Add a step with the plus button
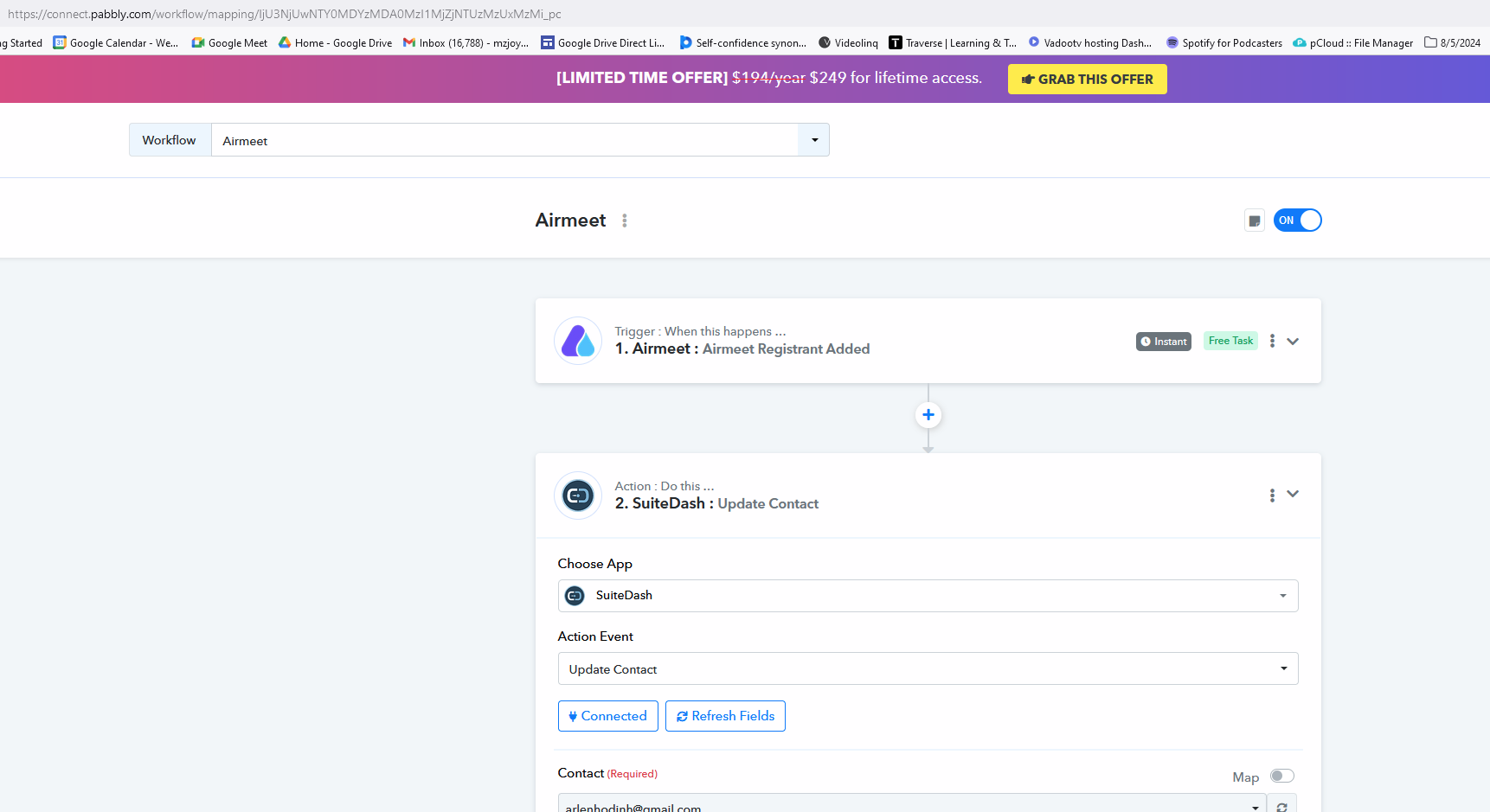Image resolution: width=1490 pixels, height=812 pixels. click(928, 415)
